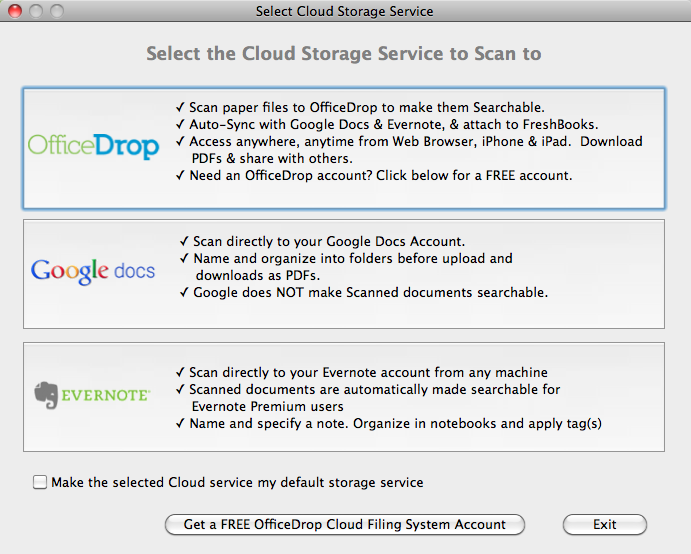Enable the default storage service checkbox
691x554 pixels.
coord(40,483)
